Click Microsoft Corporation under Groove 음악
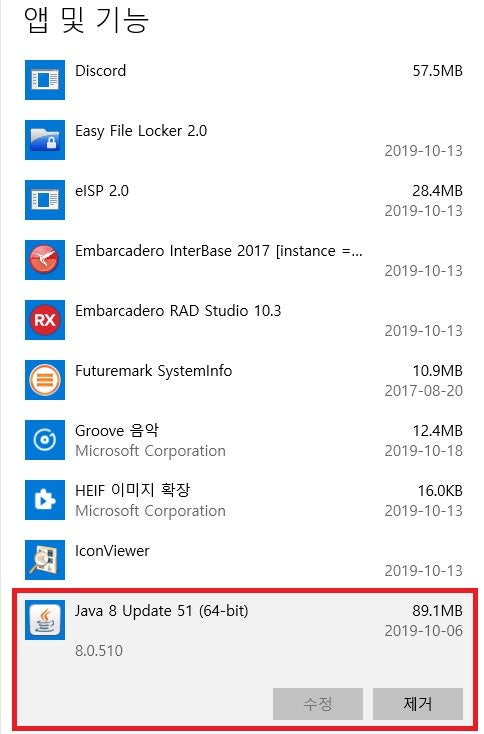Viewport: 484px width, 734px height. [150, 451]
